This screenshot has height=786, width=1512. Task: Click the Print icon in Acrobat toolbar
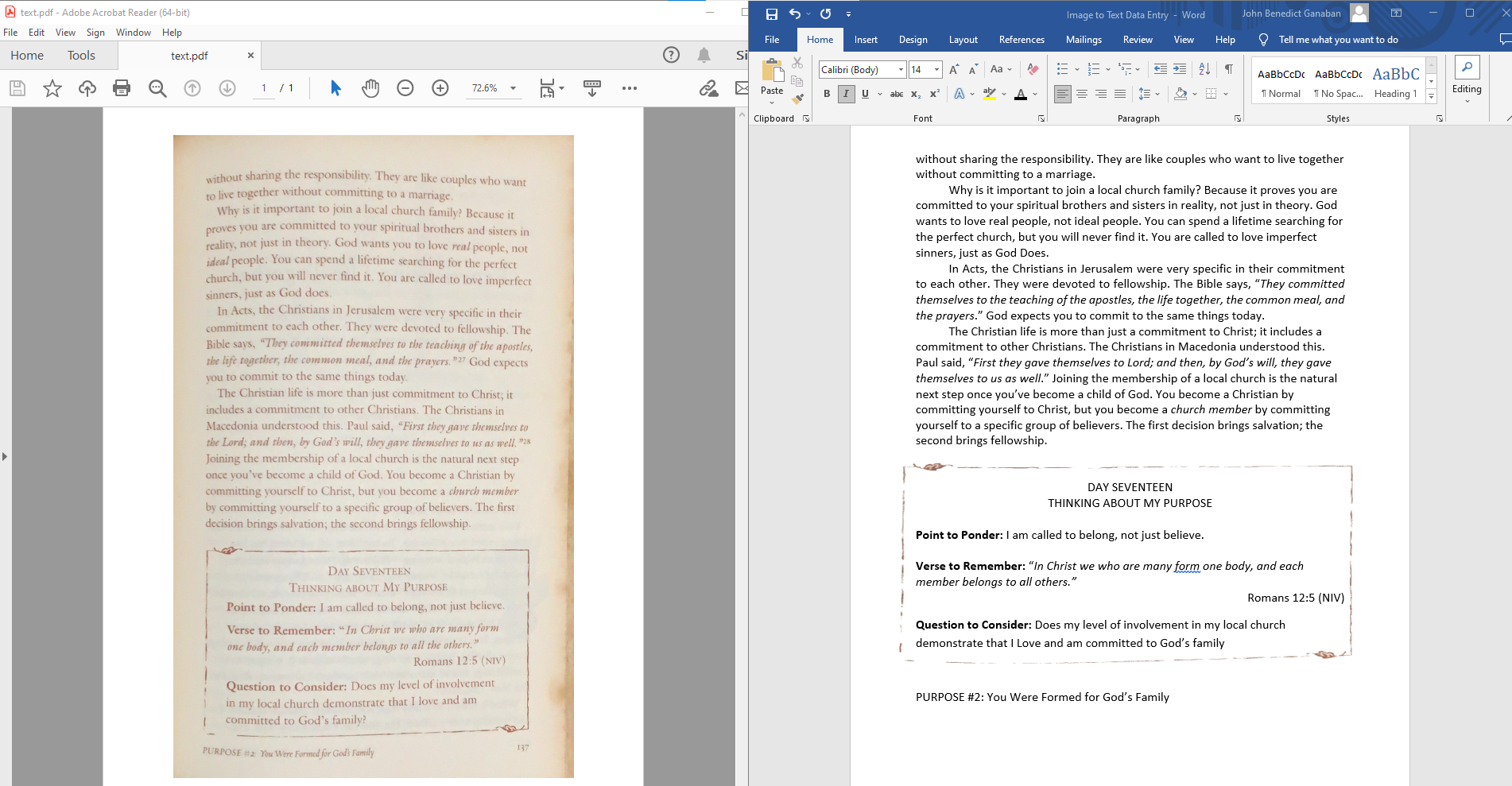(x=122, y=88)
